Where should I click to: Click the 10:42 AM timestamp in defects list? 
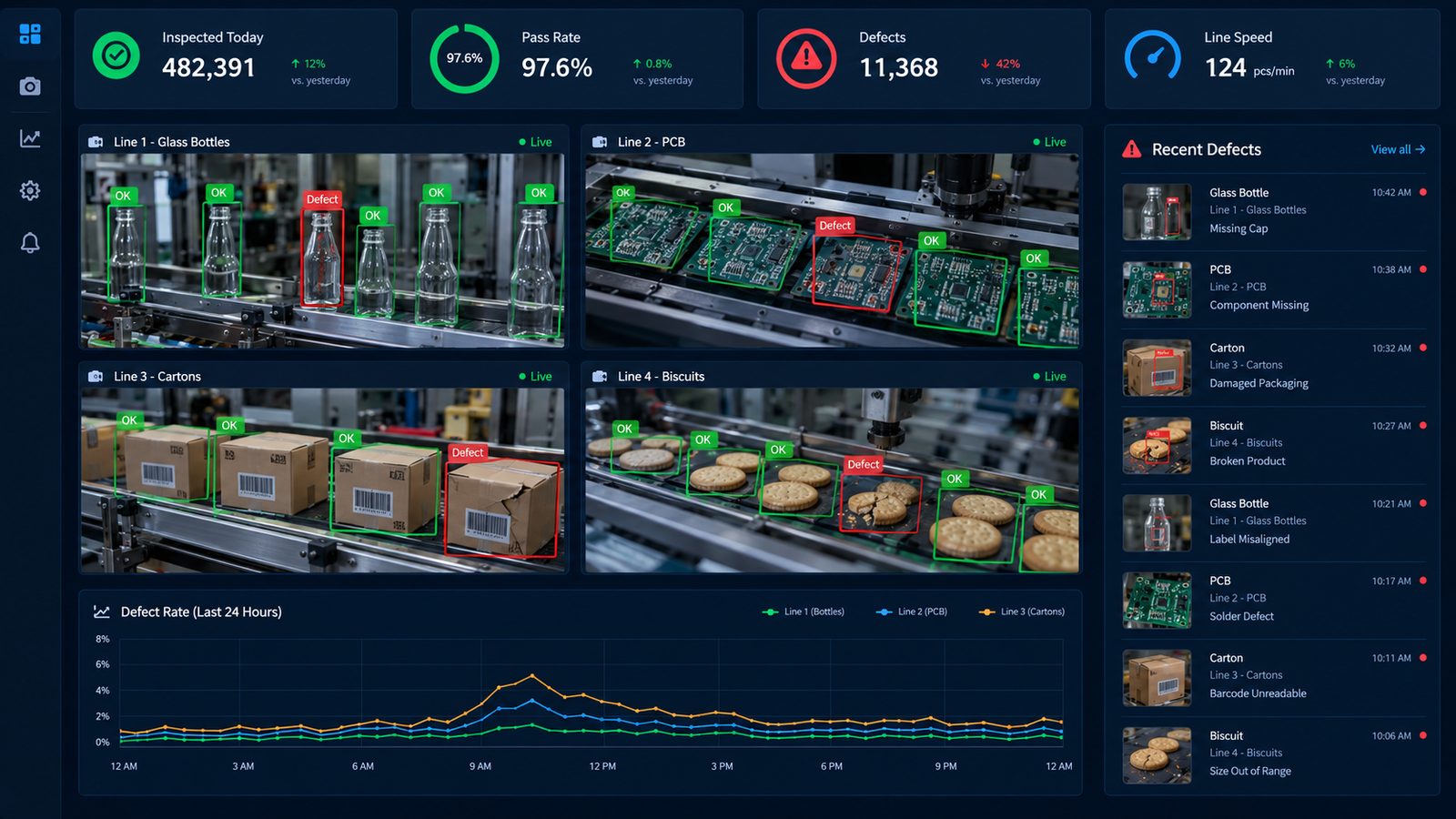(x=1391, y=193)
